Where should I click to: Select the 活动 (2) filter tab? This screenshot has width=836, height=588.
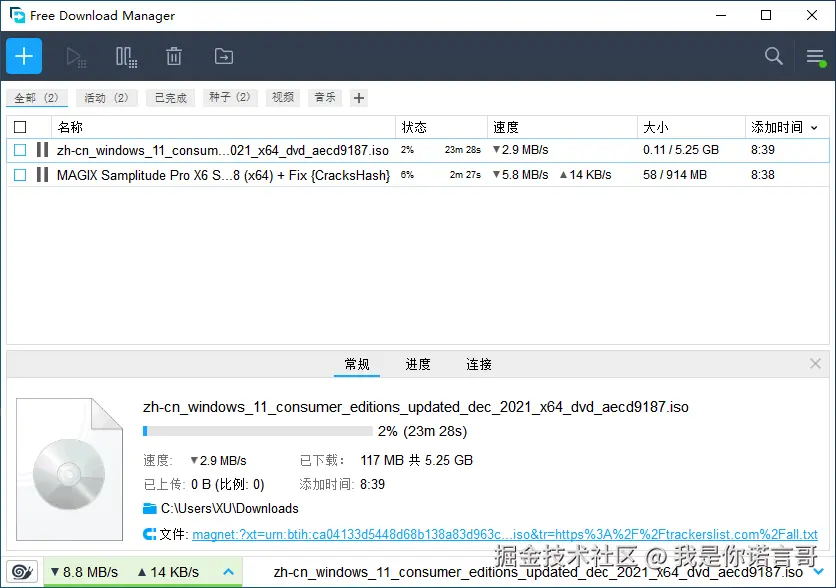pyautogui.click(x=107, y=98)
